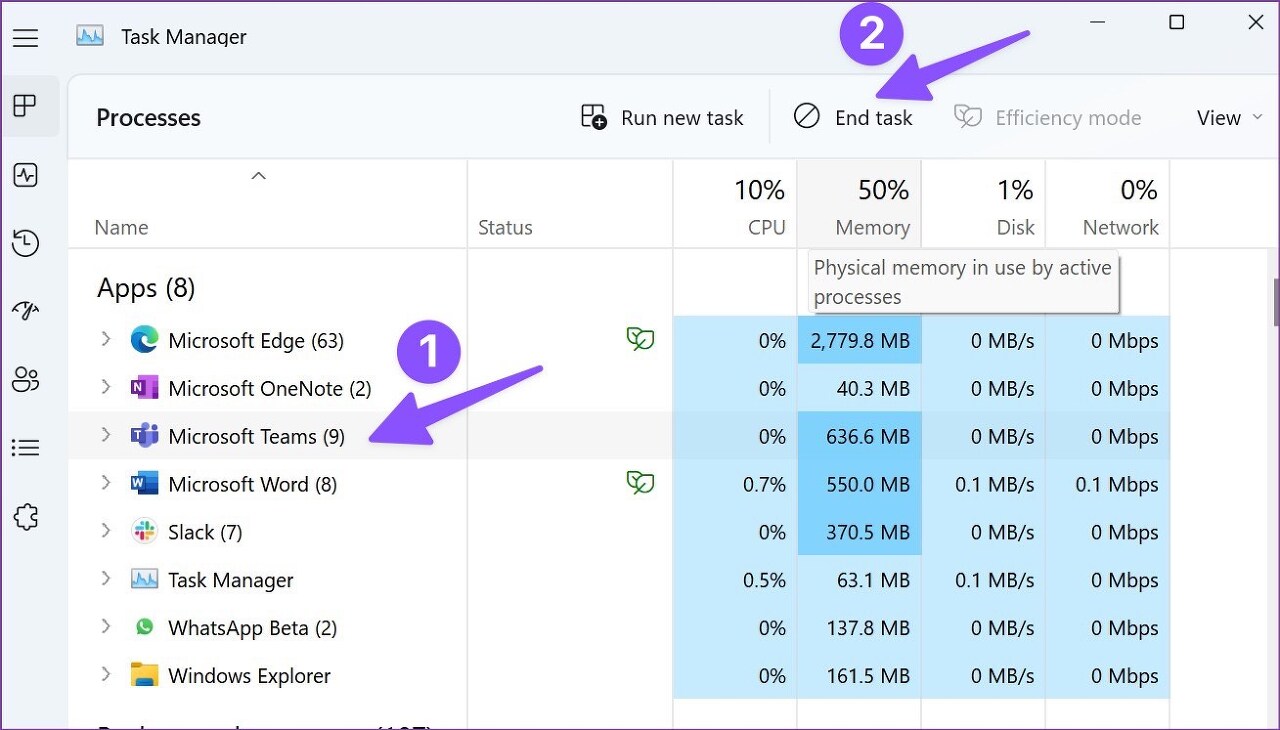
Task: Click the 161.5 MB memory cell
Action: 859,676
